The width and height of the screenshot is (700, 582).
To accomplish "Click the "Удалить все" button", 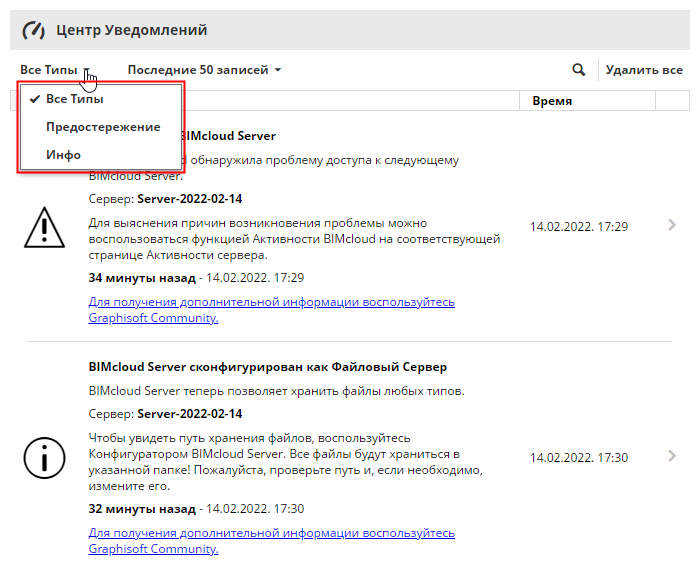I will point(644,70).
